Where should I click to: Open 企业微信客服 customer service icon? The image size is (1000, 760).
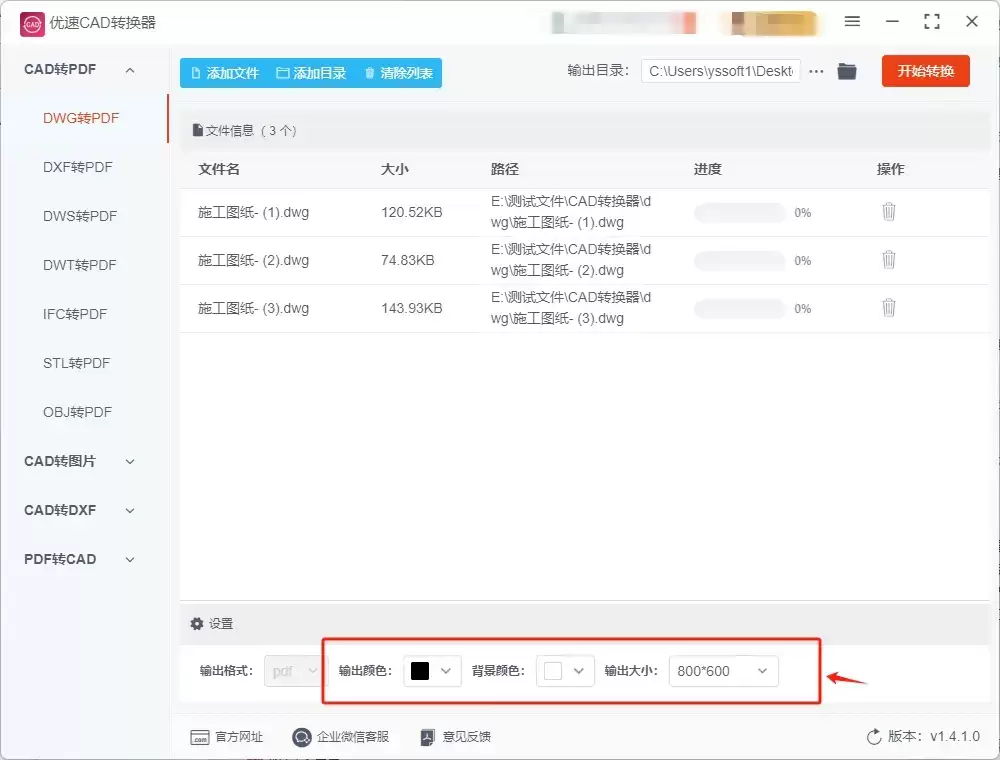coord(301,737)
